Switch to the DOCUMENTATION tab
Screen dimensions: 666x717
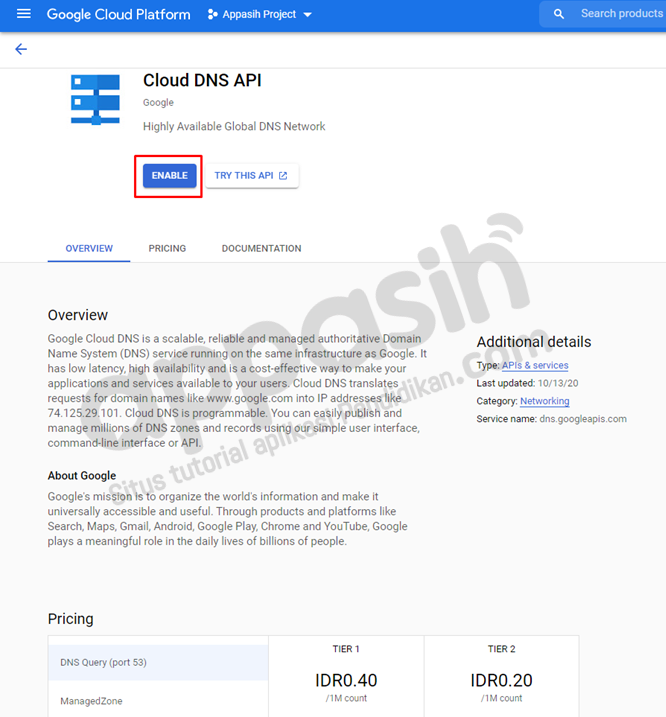[x=261, y=248]
